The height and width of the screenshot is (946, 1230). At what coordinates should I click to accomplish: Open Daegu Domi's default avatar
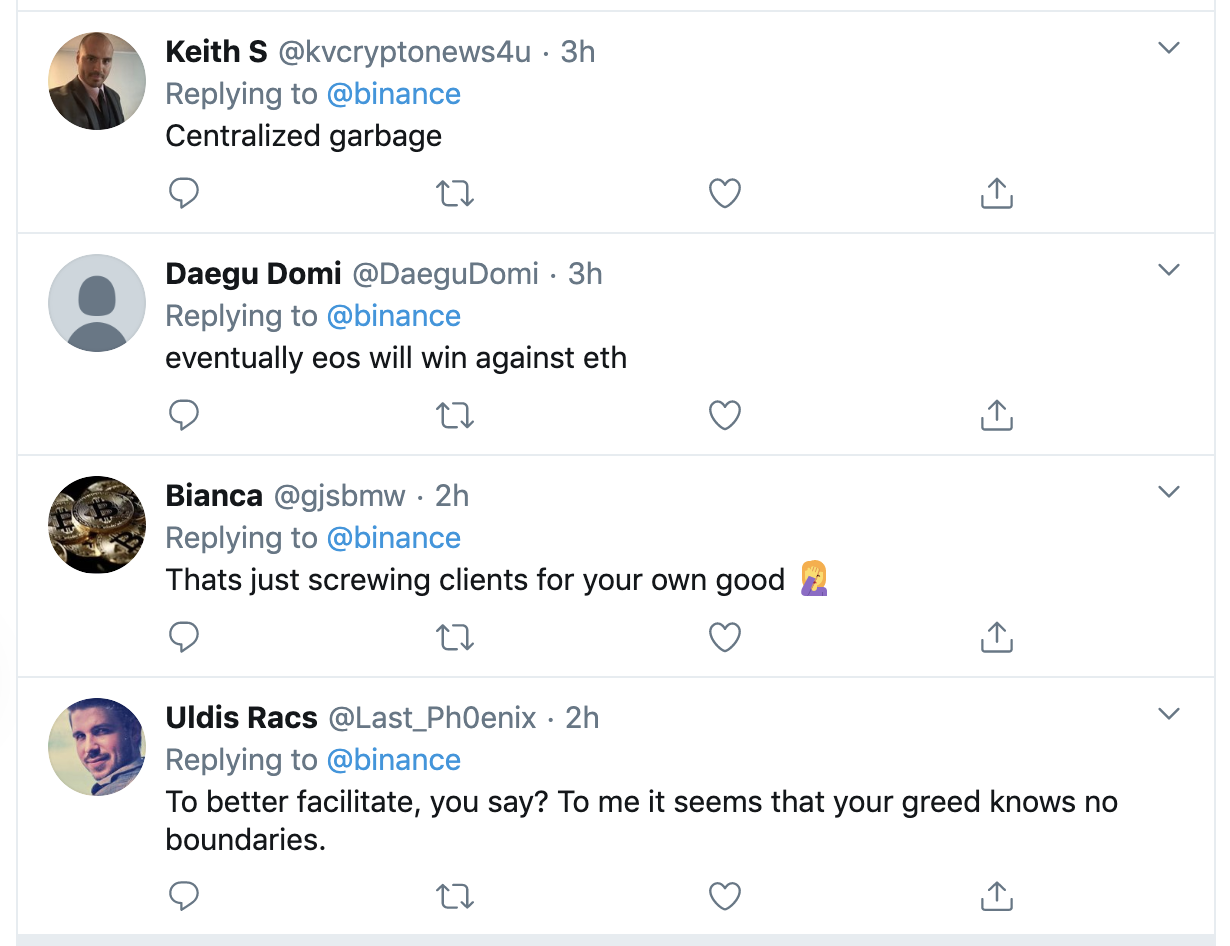pos(97,303)
